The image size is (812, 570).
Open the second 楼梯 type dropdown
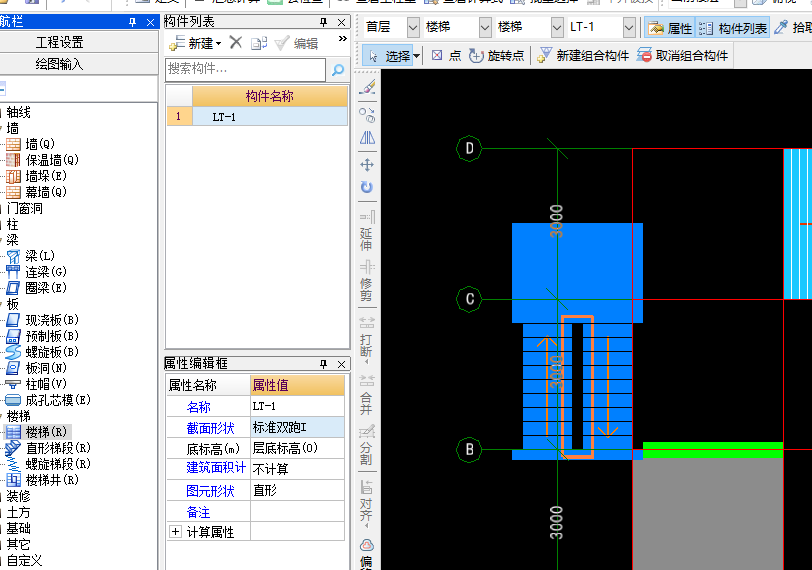(557, 27)
